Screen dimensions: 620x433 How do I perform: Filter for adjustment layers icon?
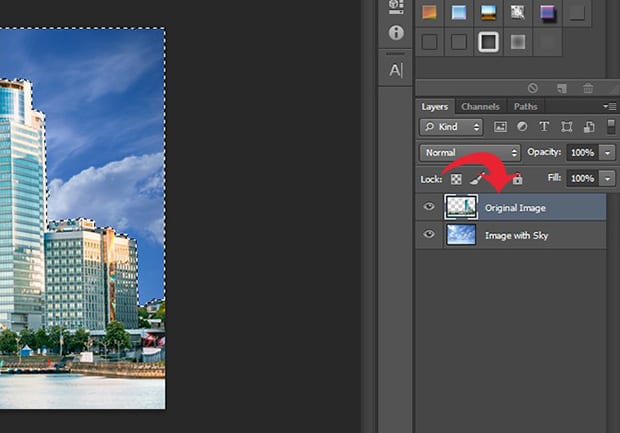(x=522, y=127)
